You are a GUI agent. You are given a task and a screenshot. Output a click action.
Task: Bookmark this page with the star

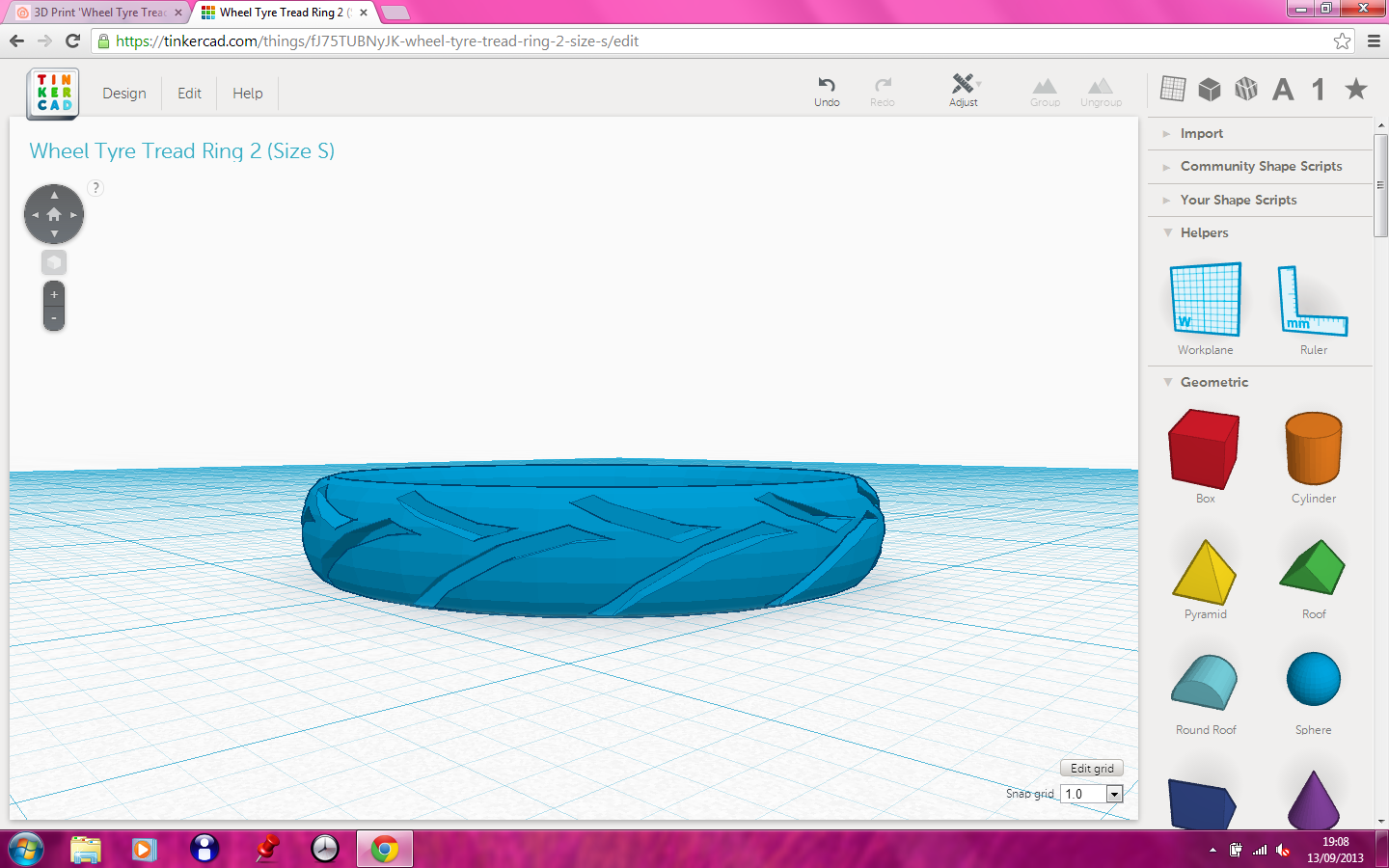click(x=1342, y=41)
